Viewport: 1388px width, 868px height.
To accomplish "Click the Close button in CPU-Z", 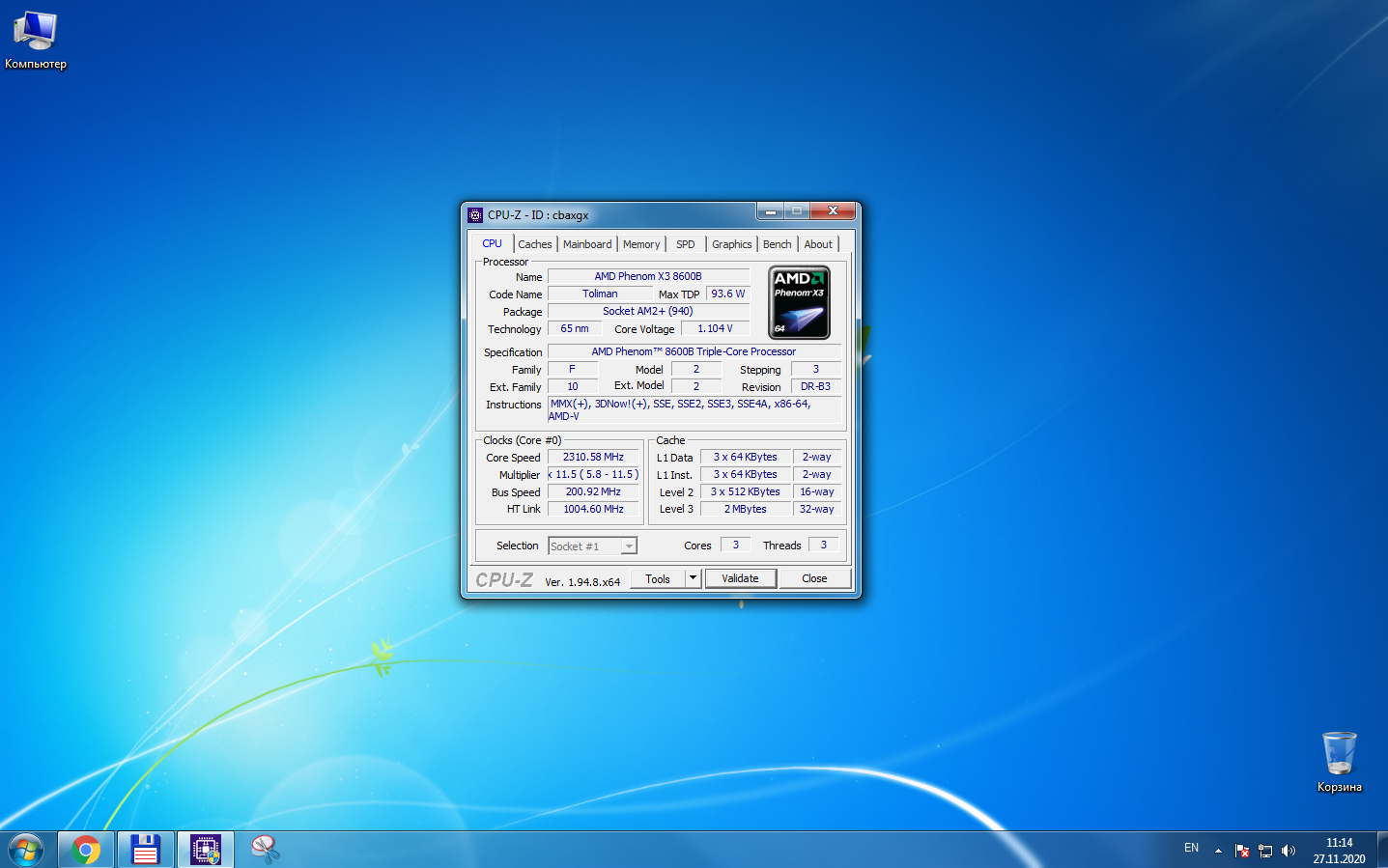I will click(x=814, y=578).
